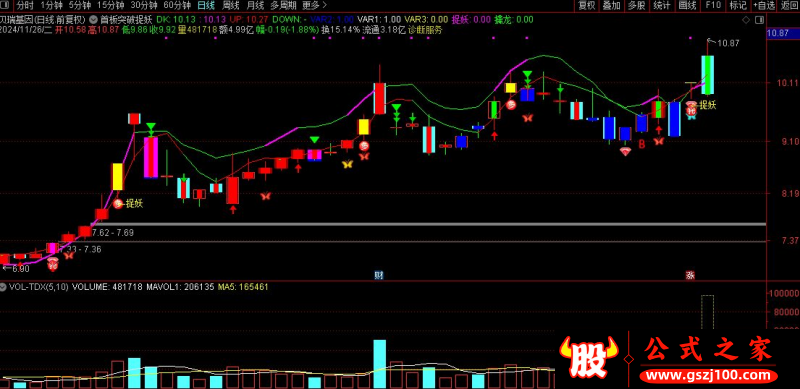Click the 财 financial marker on the timeline
The width and height of the screenshot is (800, 389).
(x=379, y=275)
